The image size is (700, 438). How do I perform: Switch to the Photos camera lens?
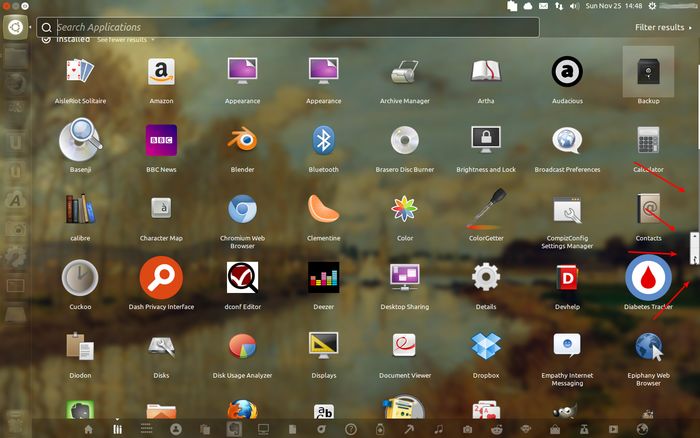[x=467, y=430]
